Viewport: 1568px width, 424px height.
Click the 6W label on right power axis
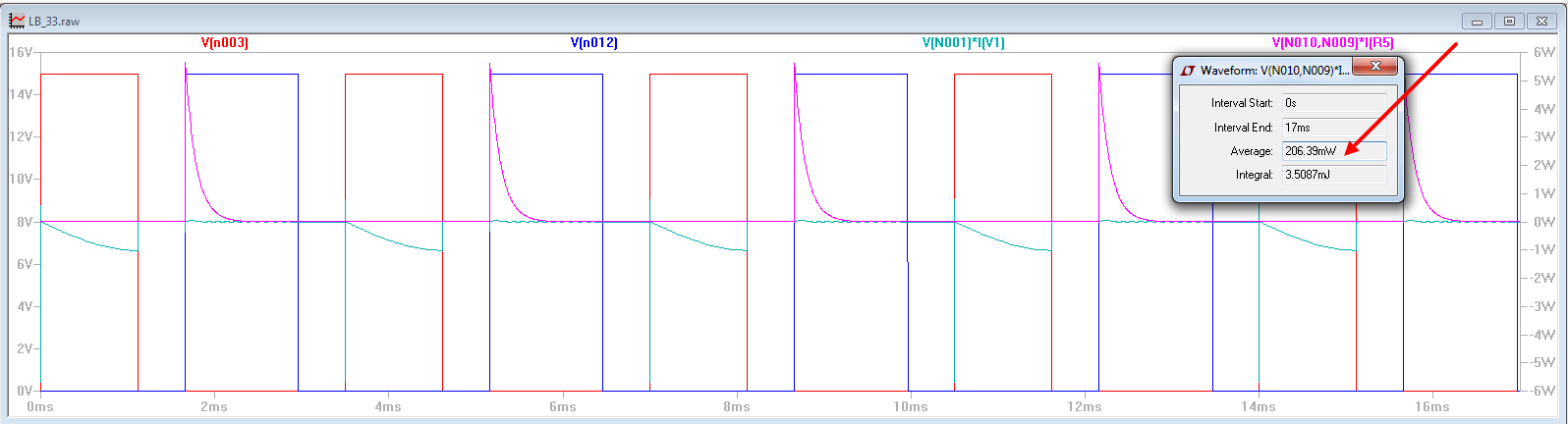click(x=1544, y=52)
